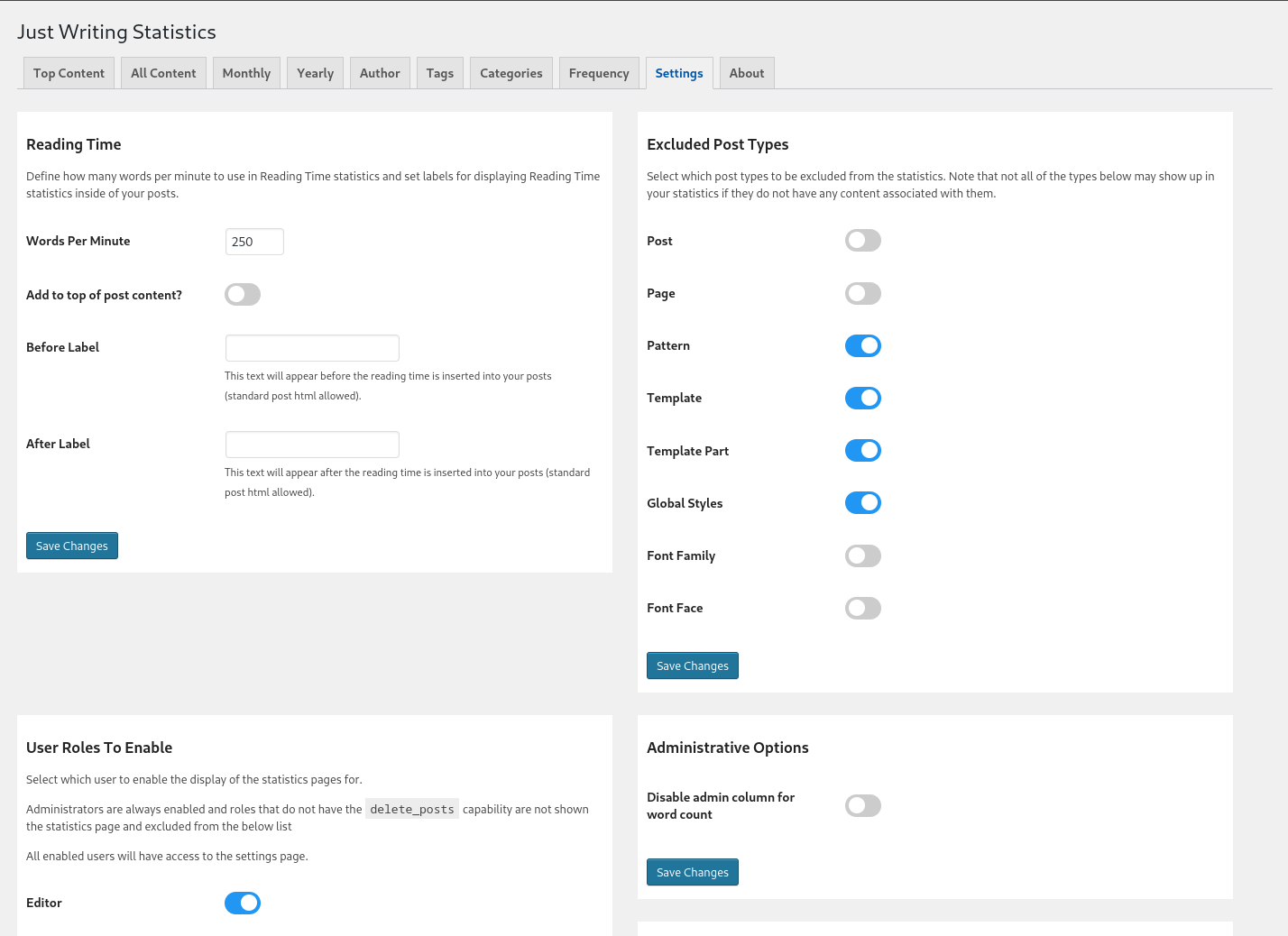Screen dimensions: 1288x936
Task: Click the Reading Time heading
Action: click(x=74, y=144)
